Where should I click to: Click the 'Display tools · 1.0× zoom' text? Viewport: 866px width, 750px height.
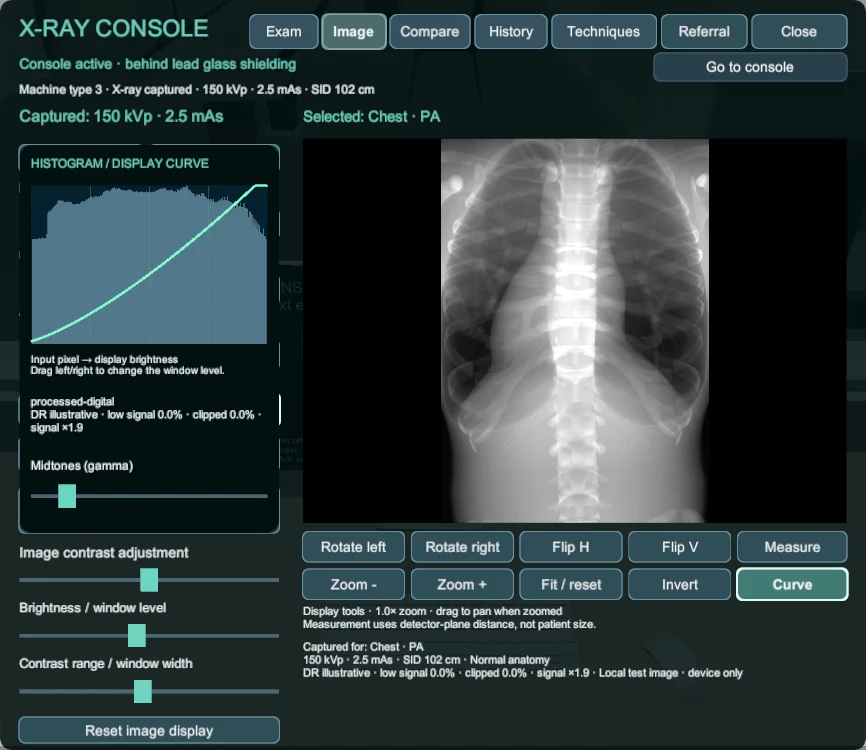432,611
